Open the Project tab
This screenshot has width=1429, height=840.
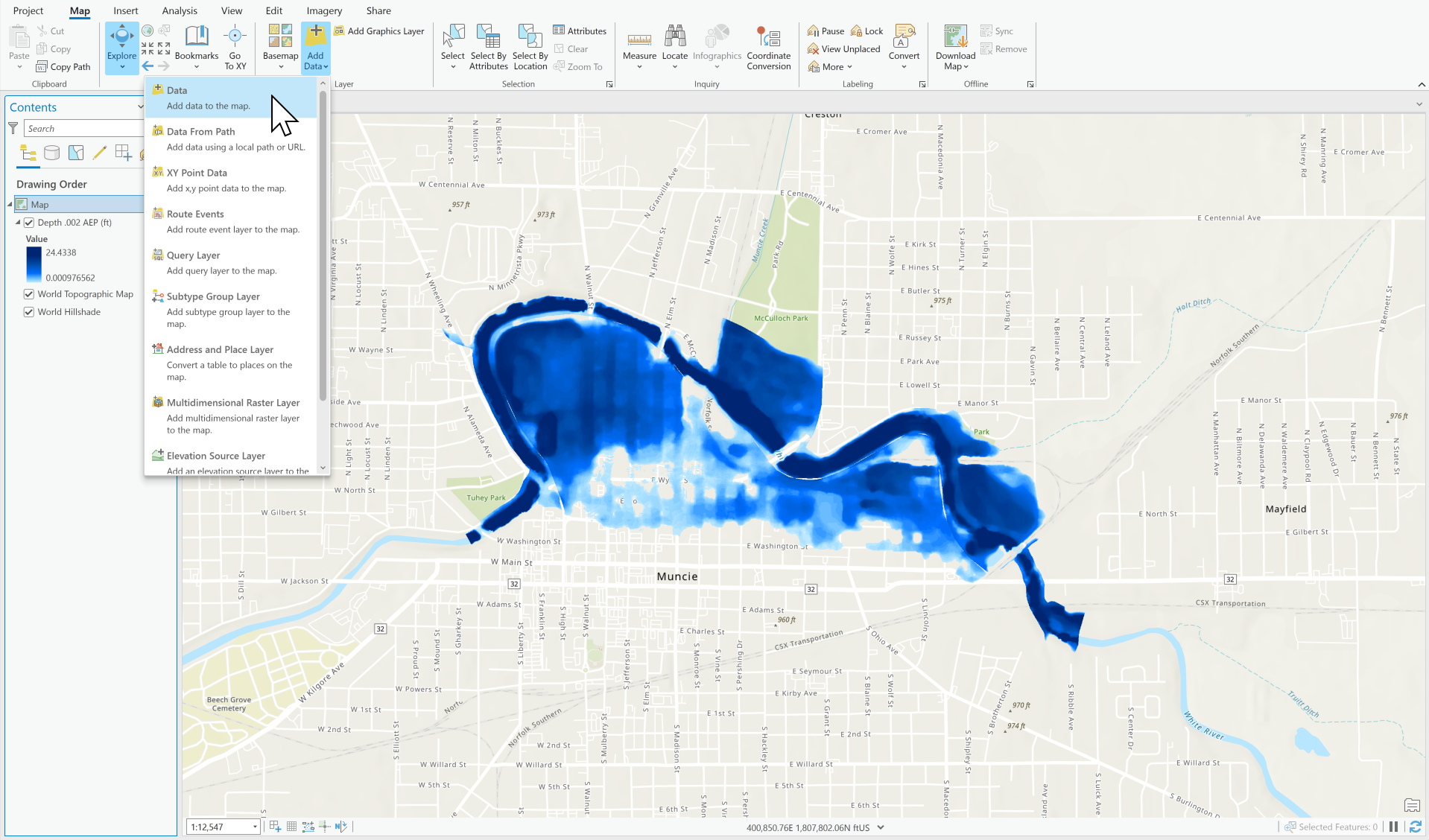(x=28, y=10)
